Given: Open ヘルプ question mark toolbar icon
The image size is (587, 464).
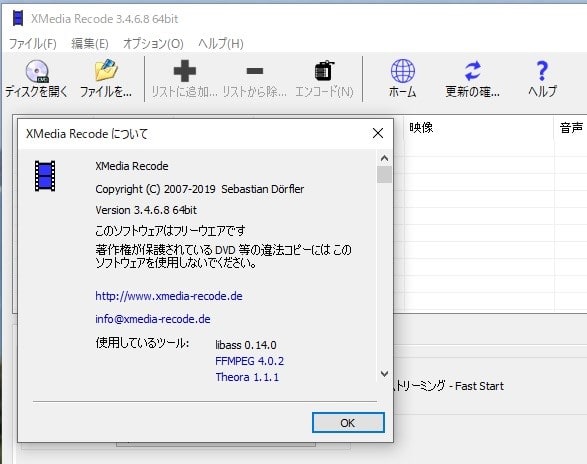Looking at the screenshot, I should click(x=542, y=71).
